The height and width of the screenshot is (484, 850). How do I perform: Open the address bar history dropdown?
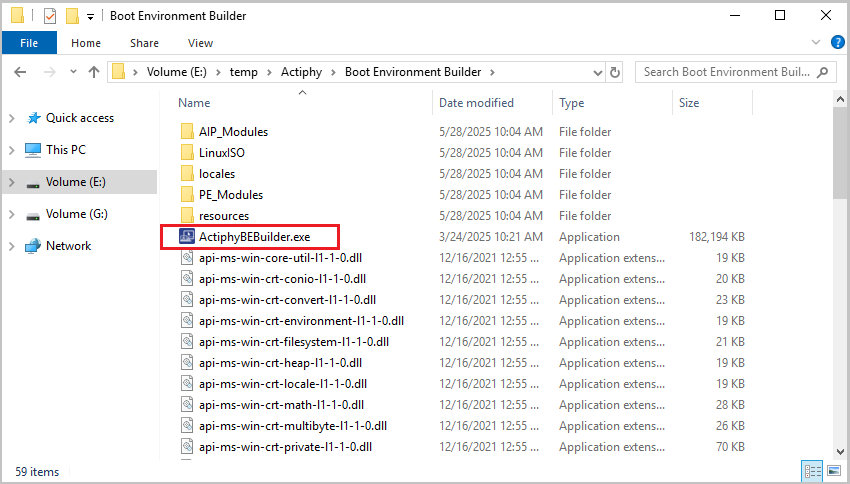(x=597, y=72)
